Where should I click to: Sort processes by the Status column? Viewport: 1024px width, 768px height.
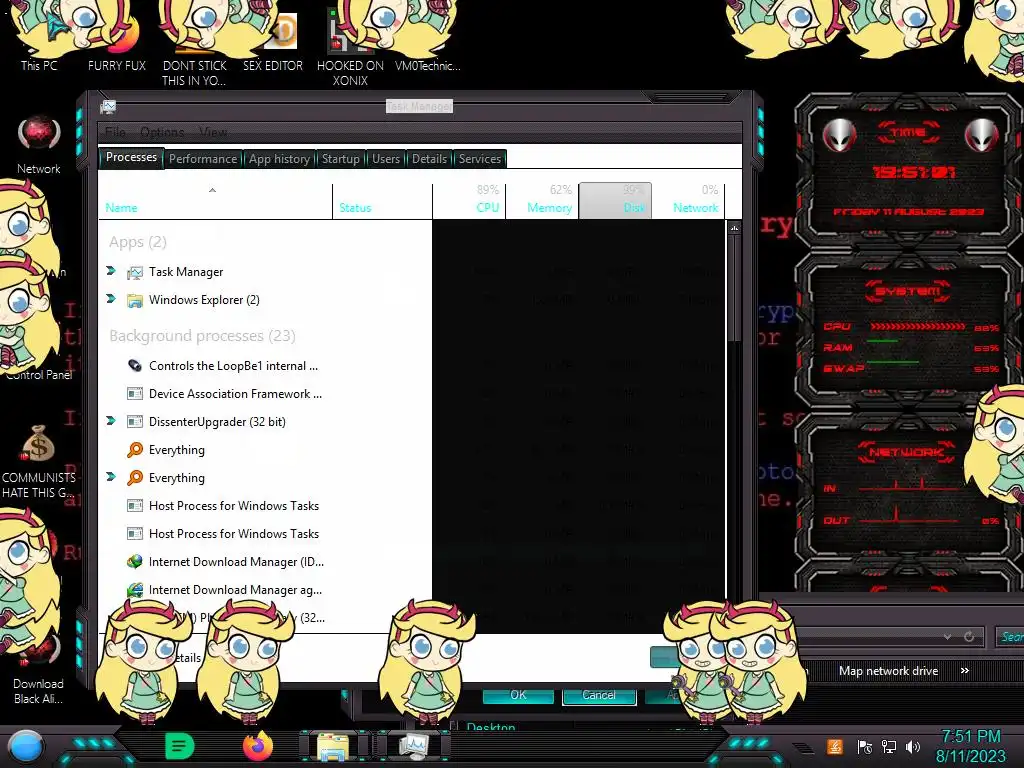click(x=383, y=201)
